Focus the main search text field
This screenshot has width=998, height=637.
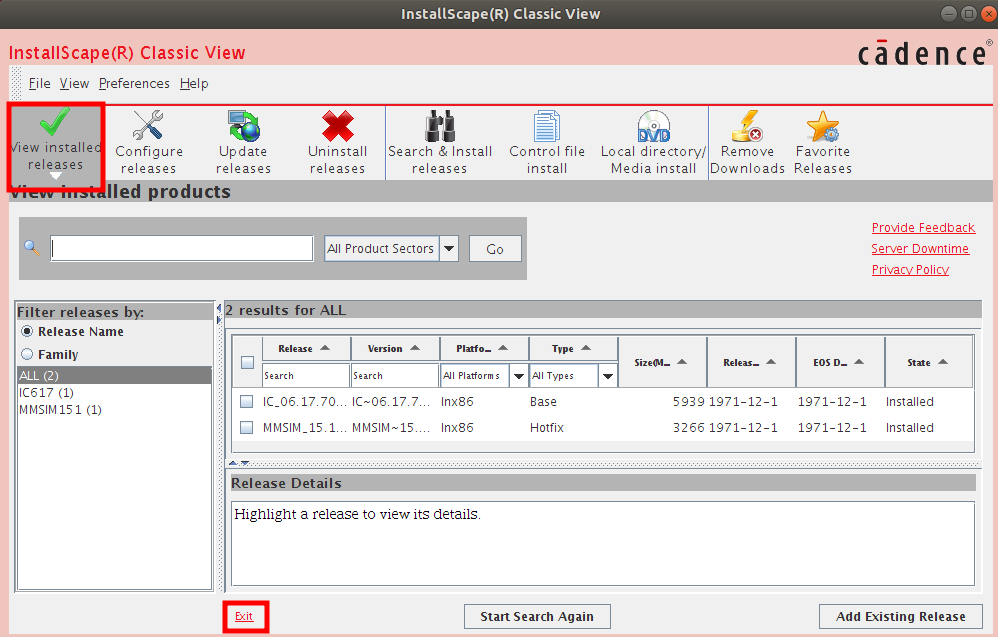182,248
